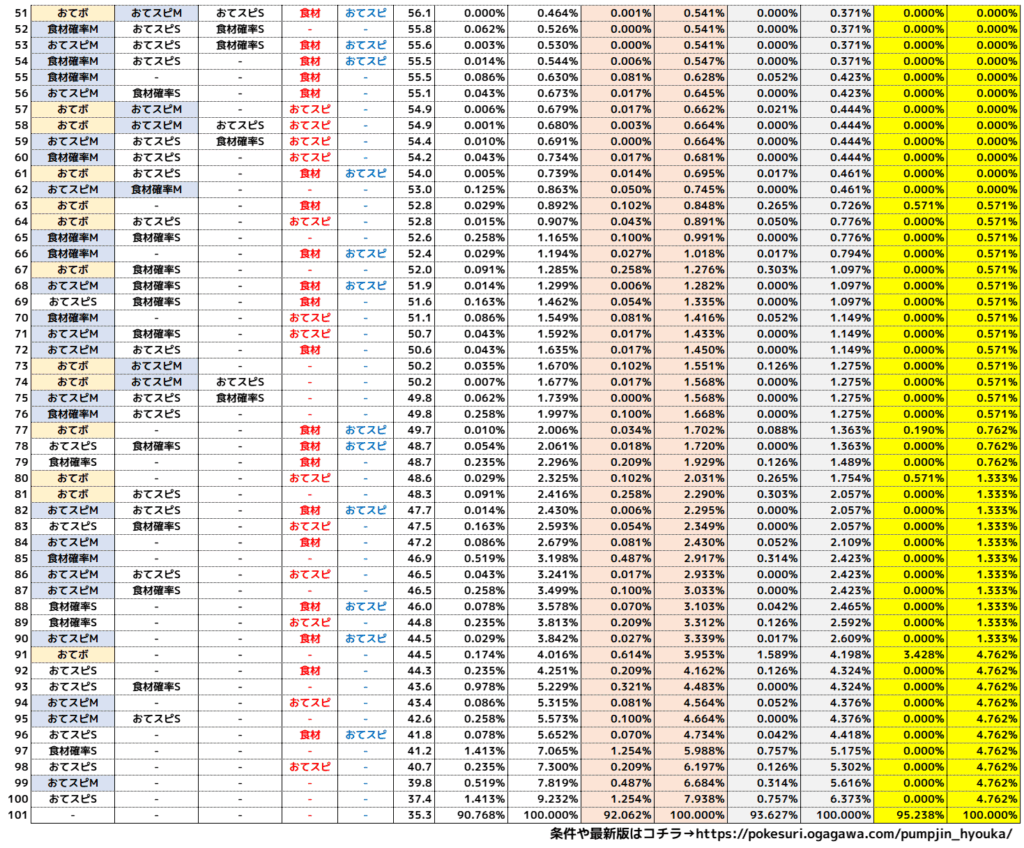Screen dimensions: 1024x848
Task: Select the 56.1 score cell in row 51
Action: click(419, 13)
